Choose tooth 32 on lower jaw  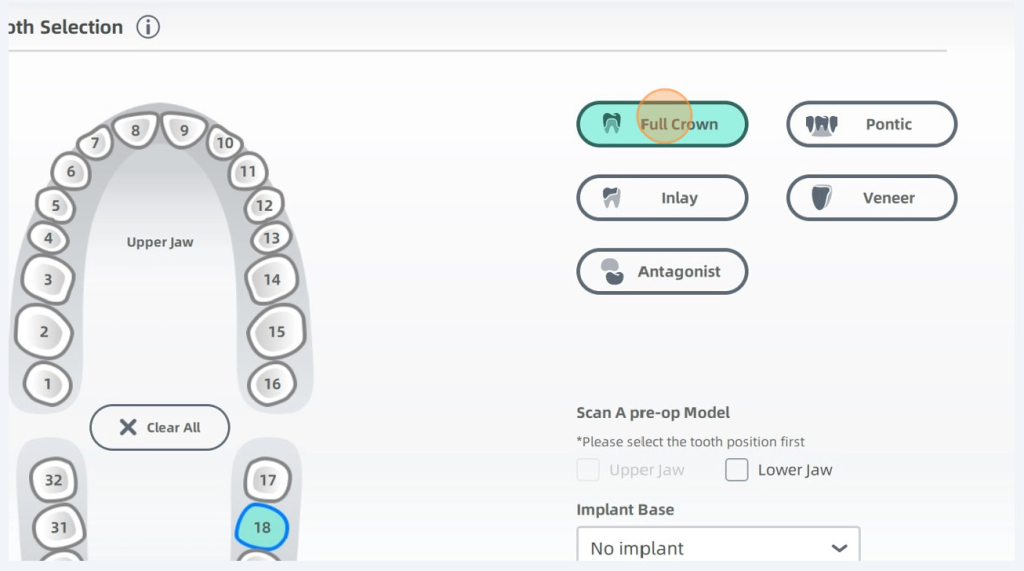(x=53, y=480)
